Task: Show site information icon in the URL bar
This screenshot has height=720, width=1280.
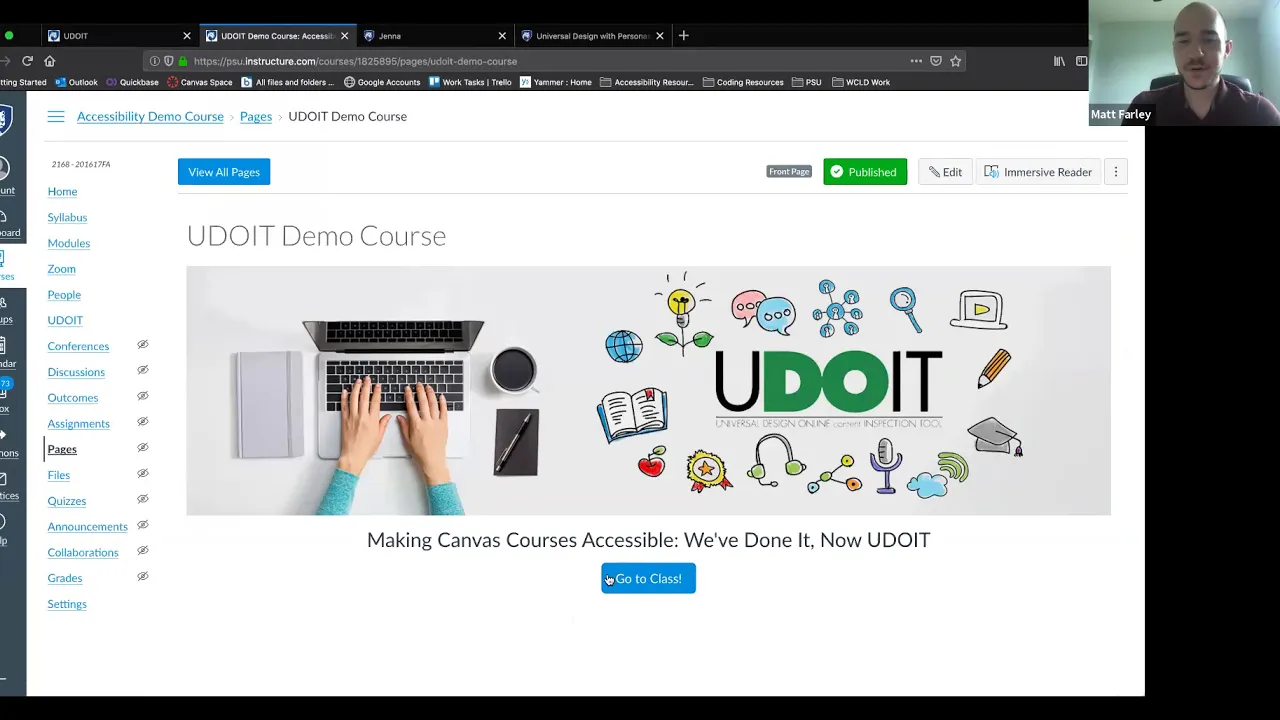Action: [155, 61]
